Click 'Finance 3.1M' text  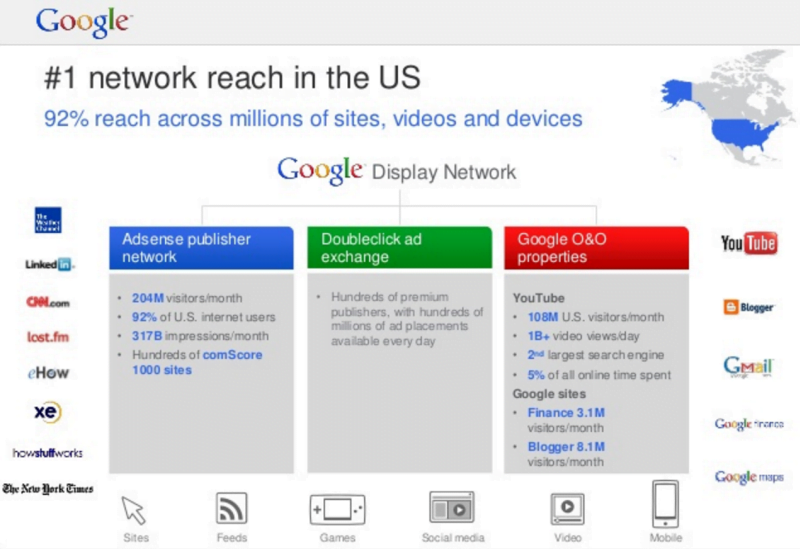click(566, 412)
